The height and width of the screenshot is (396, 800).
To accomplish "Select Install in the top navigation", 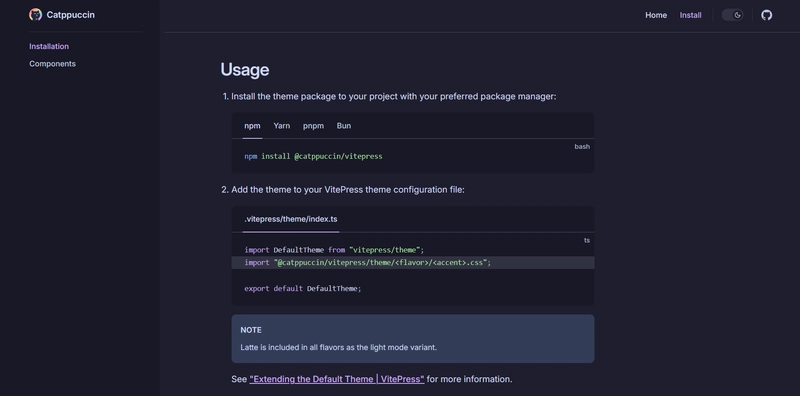I will 690,15.
